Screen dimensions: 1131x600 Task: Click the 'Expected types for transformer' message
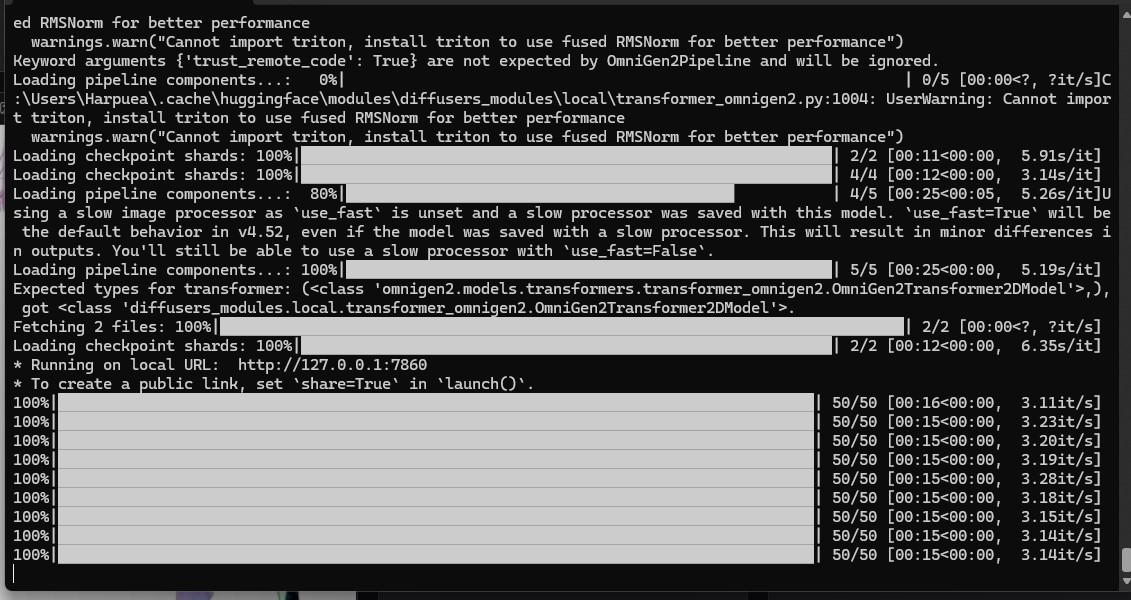tap(561, 299)
